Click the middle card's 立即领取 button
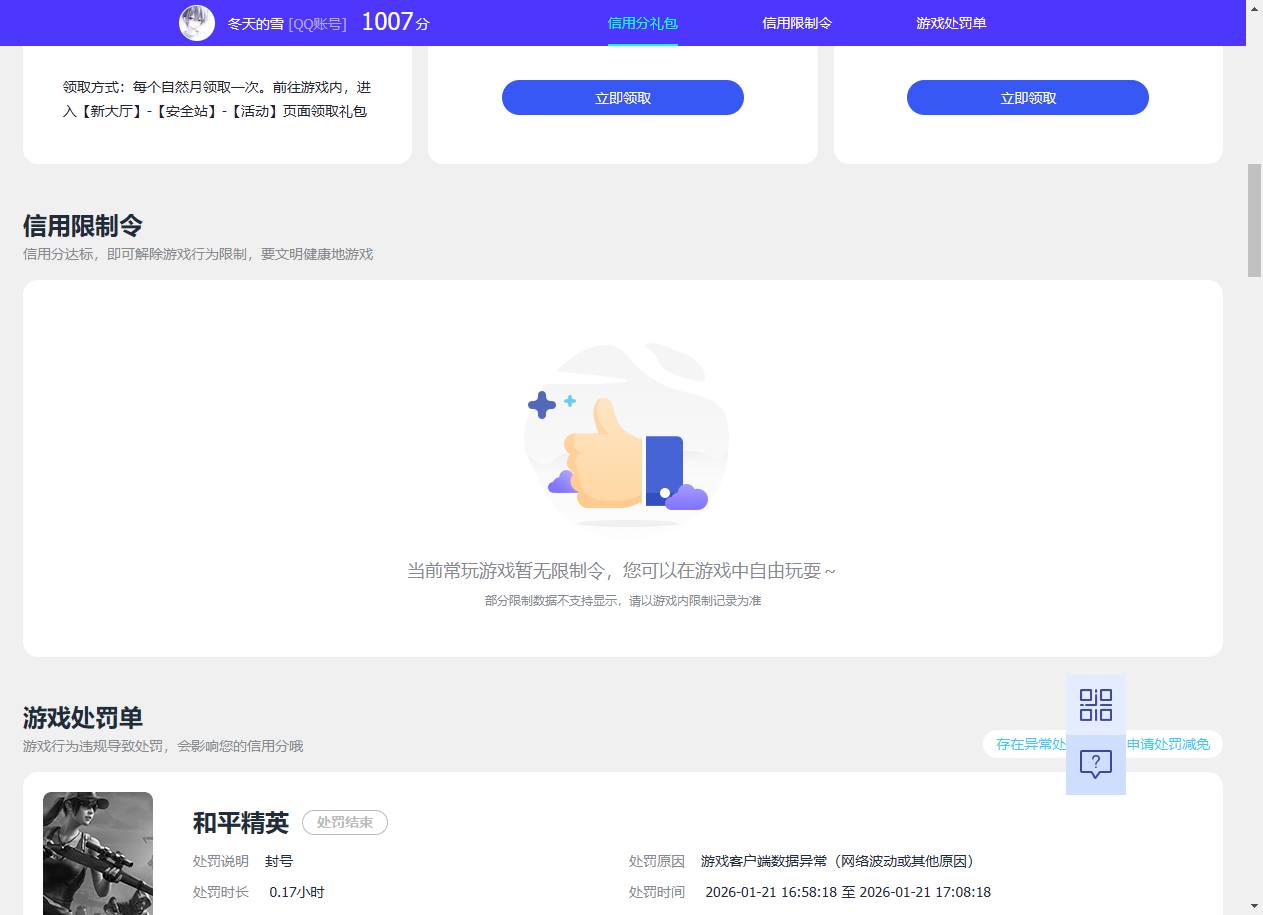 click(623, 98)
